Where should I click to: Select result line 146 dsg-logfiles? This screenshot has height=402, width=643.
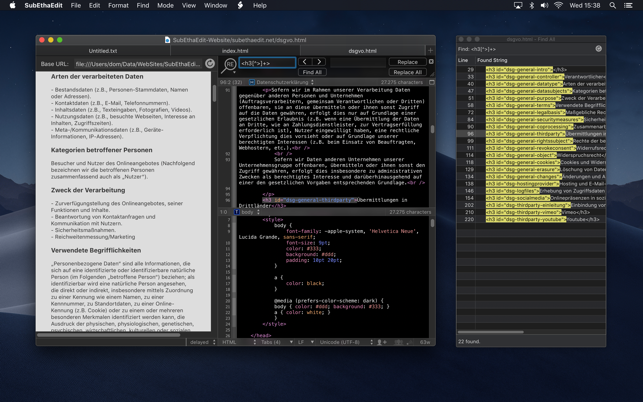click(531, 191)
